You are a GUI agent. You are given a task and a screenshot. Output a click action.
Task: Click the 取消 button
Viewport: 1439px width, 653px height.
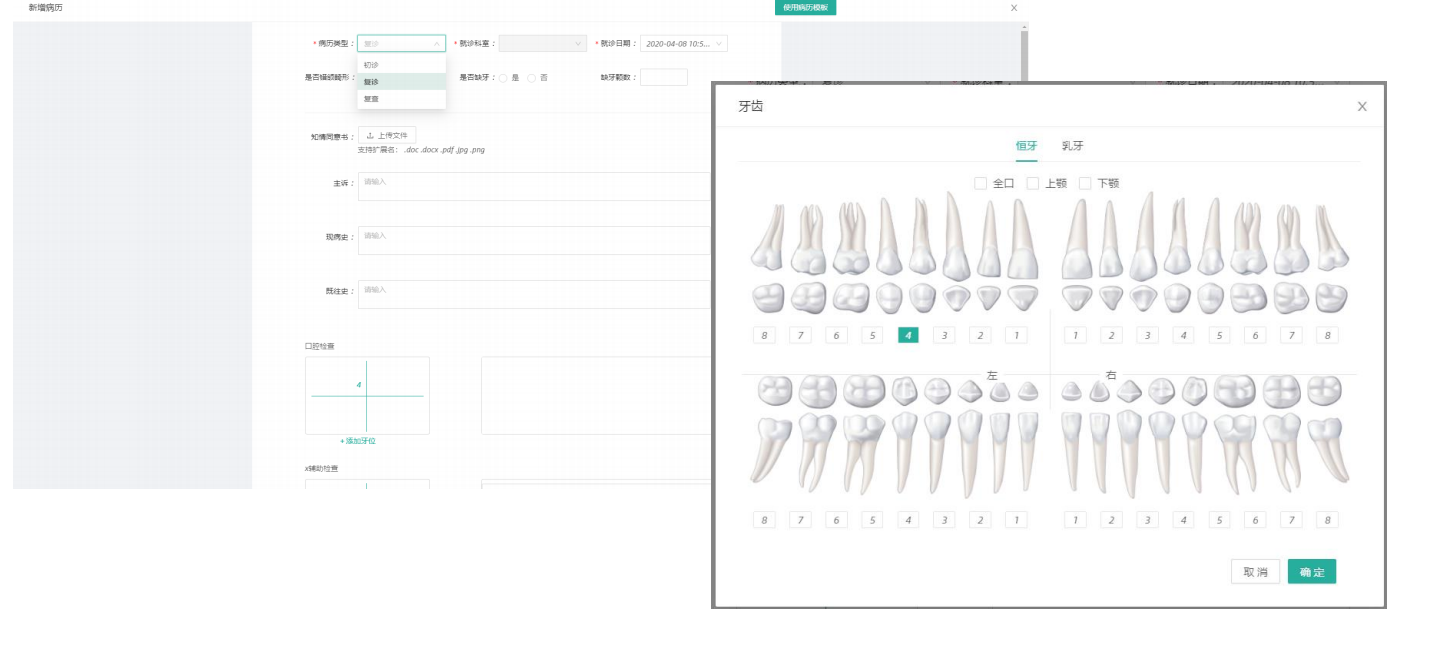point(1255,572)
